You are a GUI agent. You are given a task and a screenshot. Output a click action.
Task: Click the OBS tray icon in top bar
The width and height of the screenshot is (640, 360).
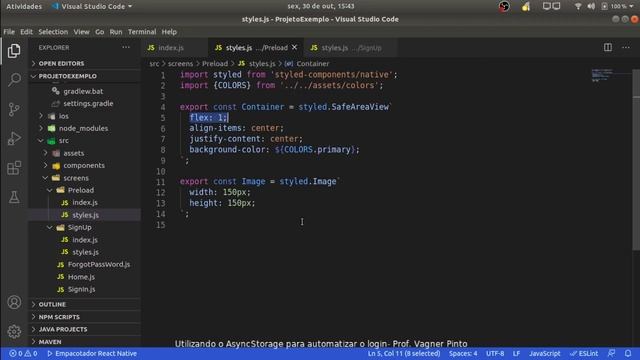click(504, 6)
